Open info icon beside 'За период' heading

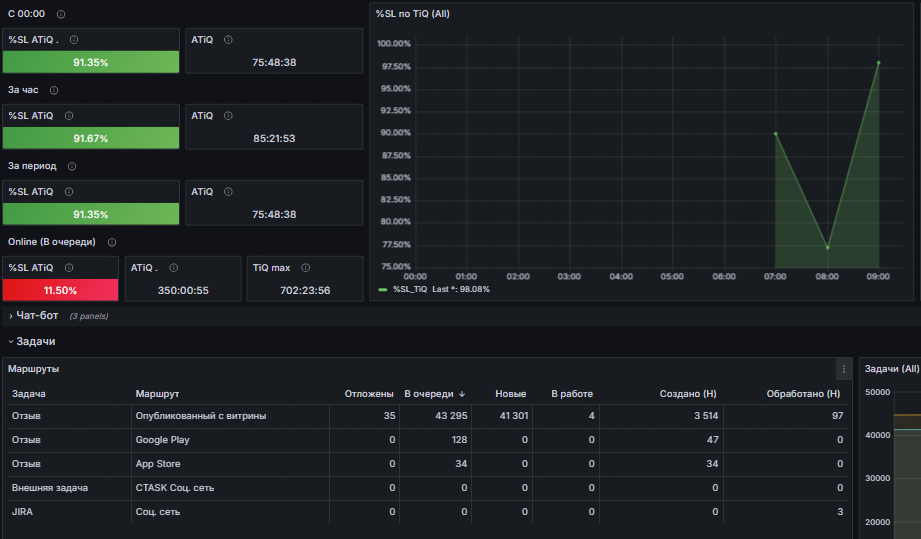coord(72,166)
